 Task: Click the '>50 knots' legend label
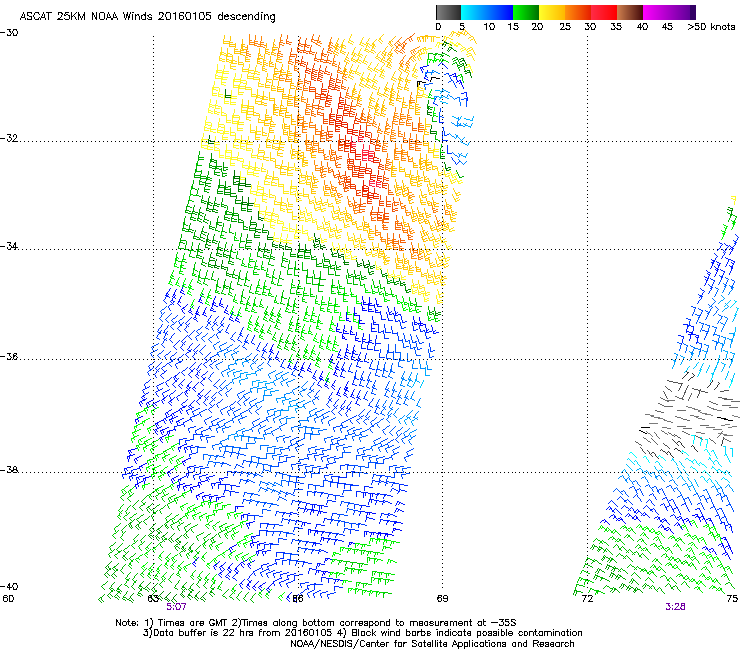(x=711, y=27)
